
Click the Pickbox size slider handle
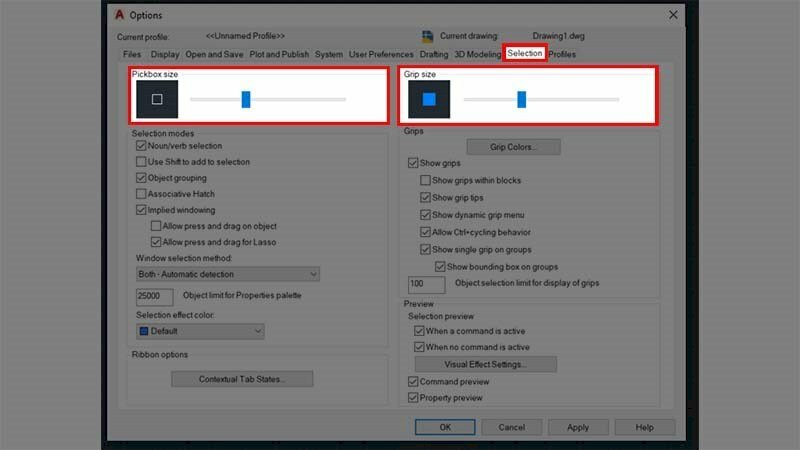coord(246,99)
